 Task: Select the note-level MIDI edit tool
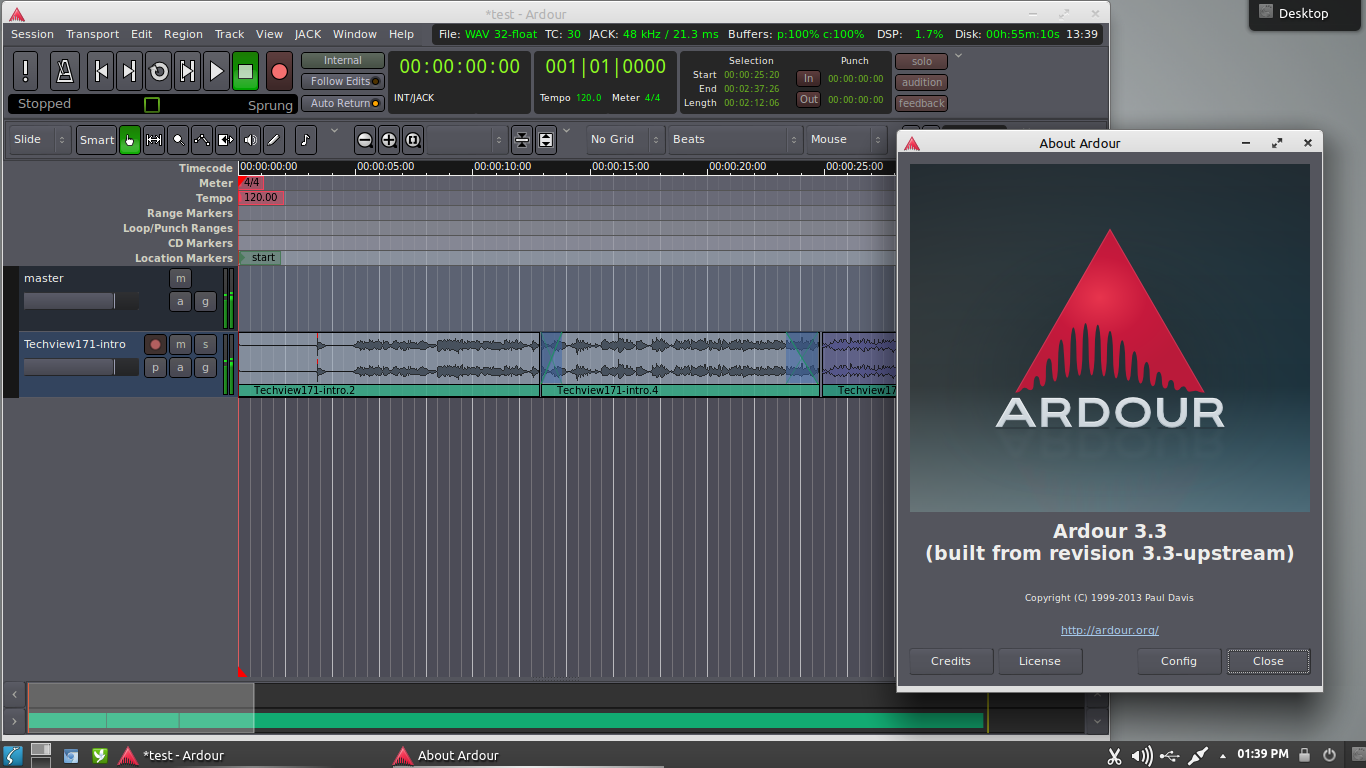[x=306, y=140]
